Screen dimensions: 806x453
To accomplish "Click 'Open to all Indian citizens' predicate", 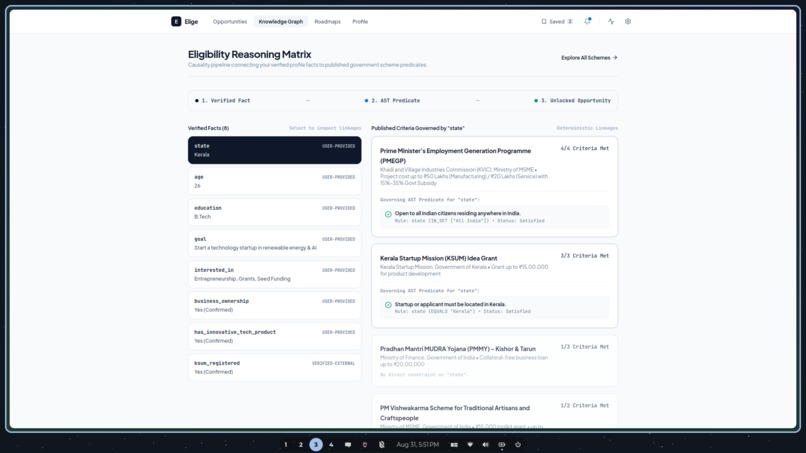I will coord(457,213).
